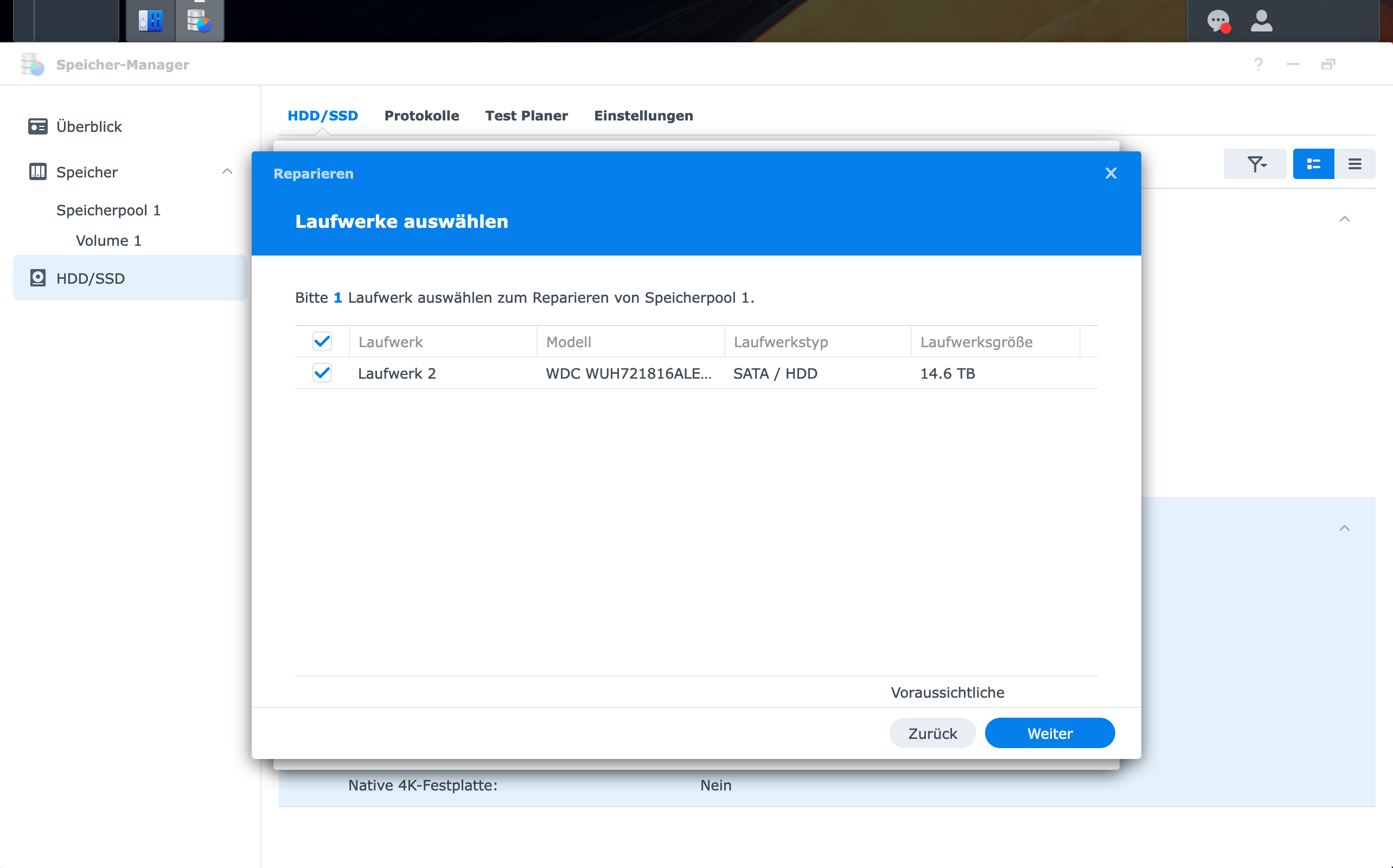1393x868 pixels.
Task: Sort by the Laufwerksgröße column header
Action: coord(976,342)
